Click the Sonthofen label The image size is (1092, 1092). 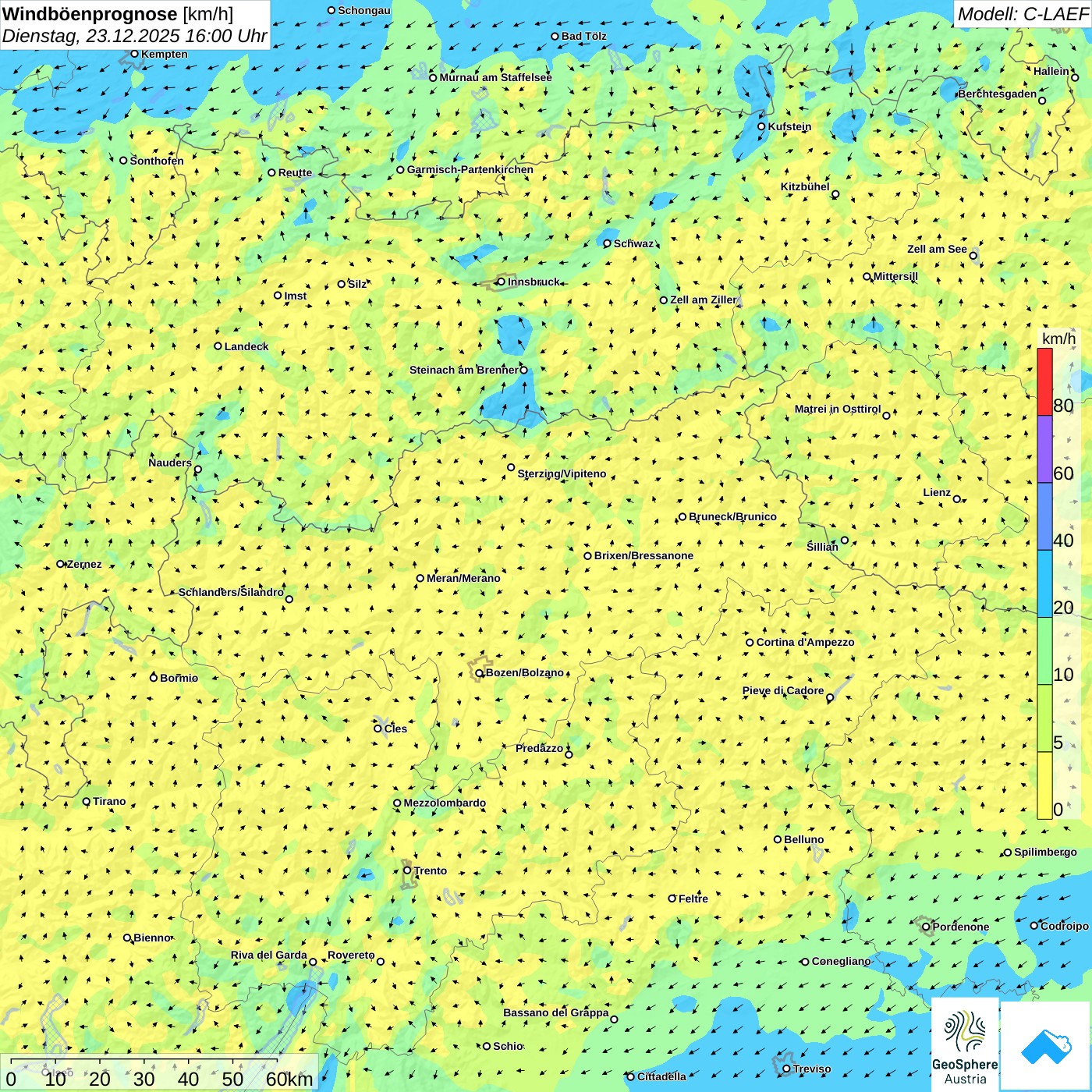pos(157,161)
